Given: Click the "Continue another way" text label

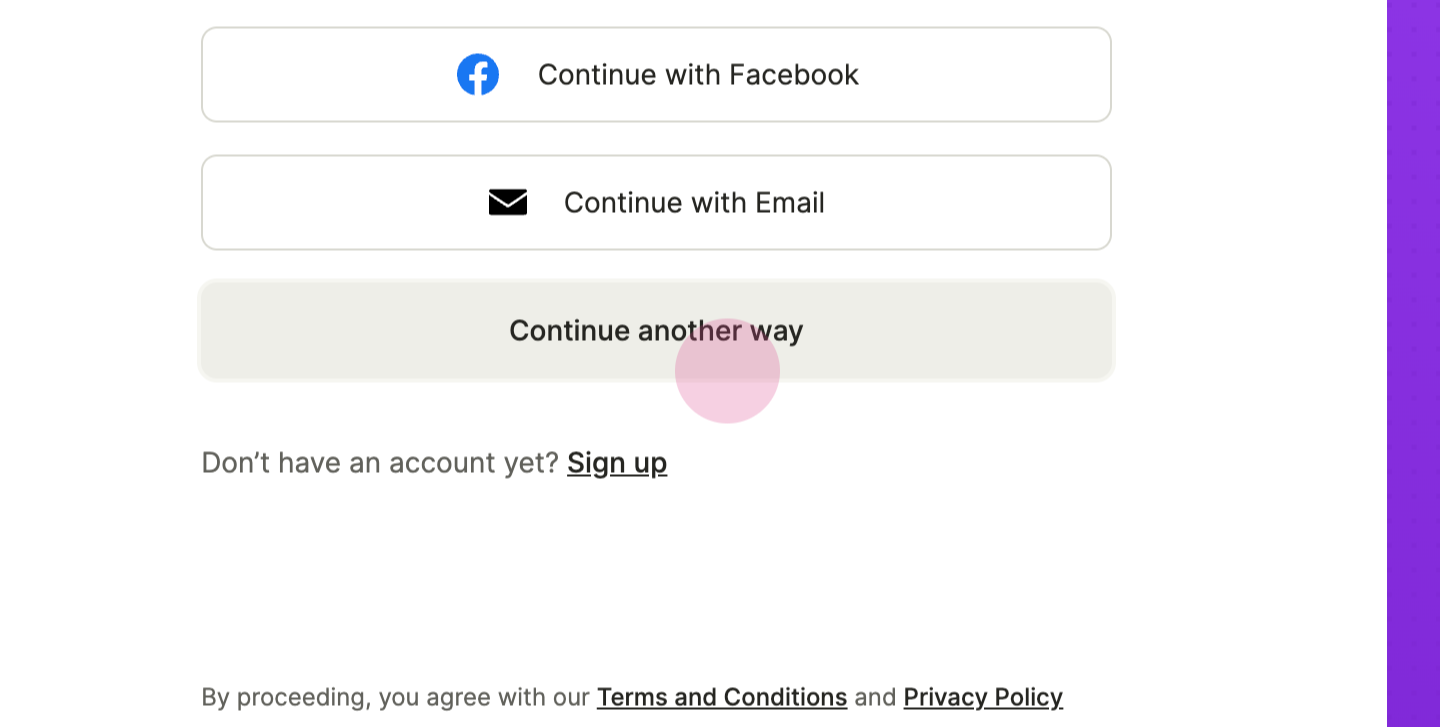Looking at the screenshot, I should coord(656,331).
